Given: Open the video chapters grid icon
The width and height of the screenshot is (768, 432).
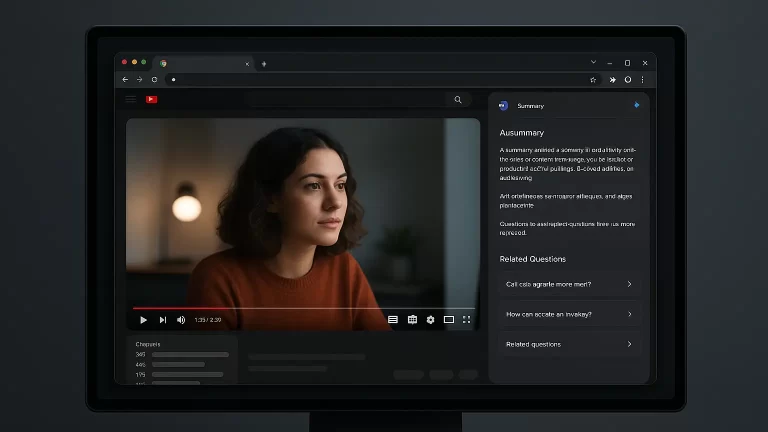Looking at the screenshot, I should (x=412, y=320).
